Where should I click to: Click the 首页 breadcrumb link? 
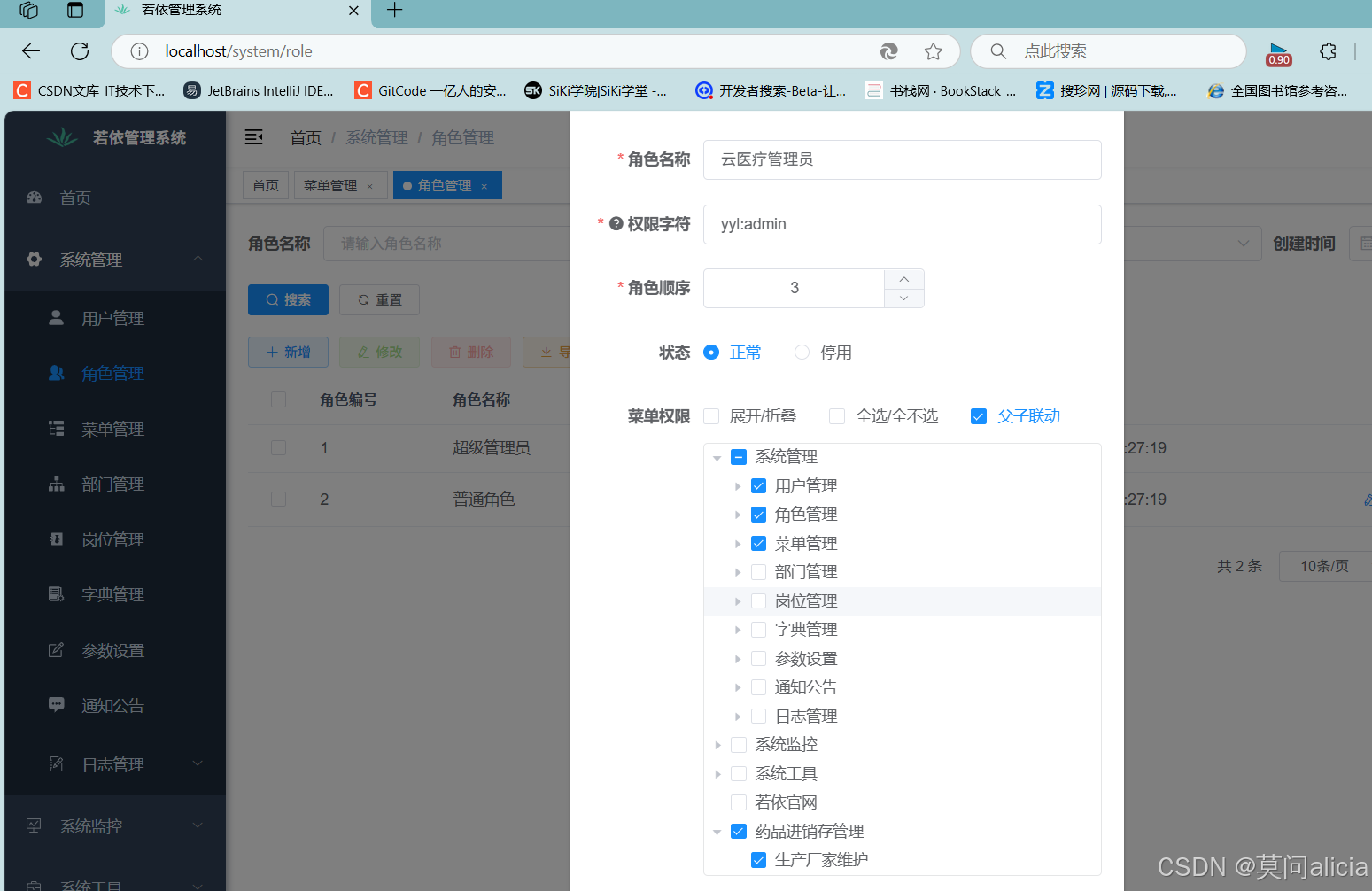[306, 137]
